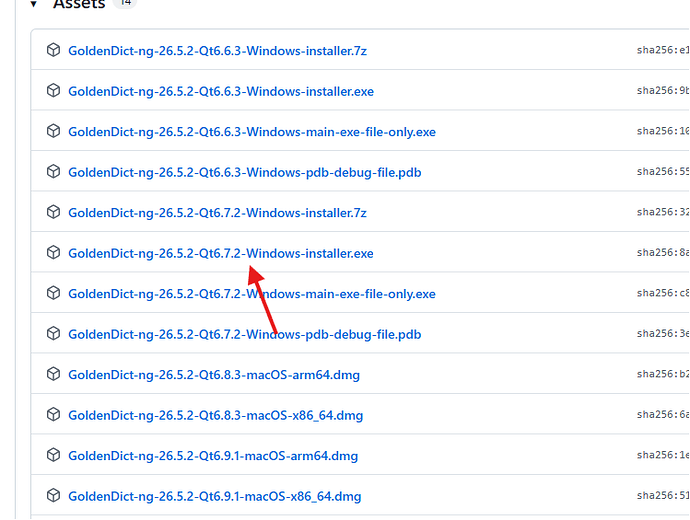The image size is (690, 520).
Task: Click sha256 hash of Qt6.6.3 main-exe-file-only row
Action: [x=663, y=131]
